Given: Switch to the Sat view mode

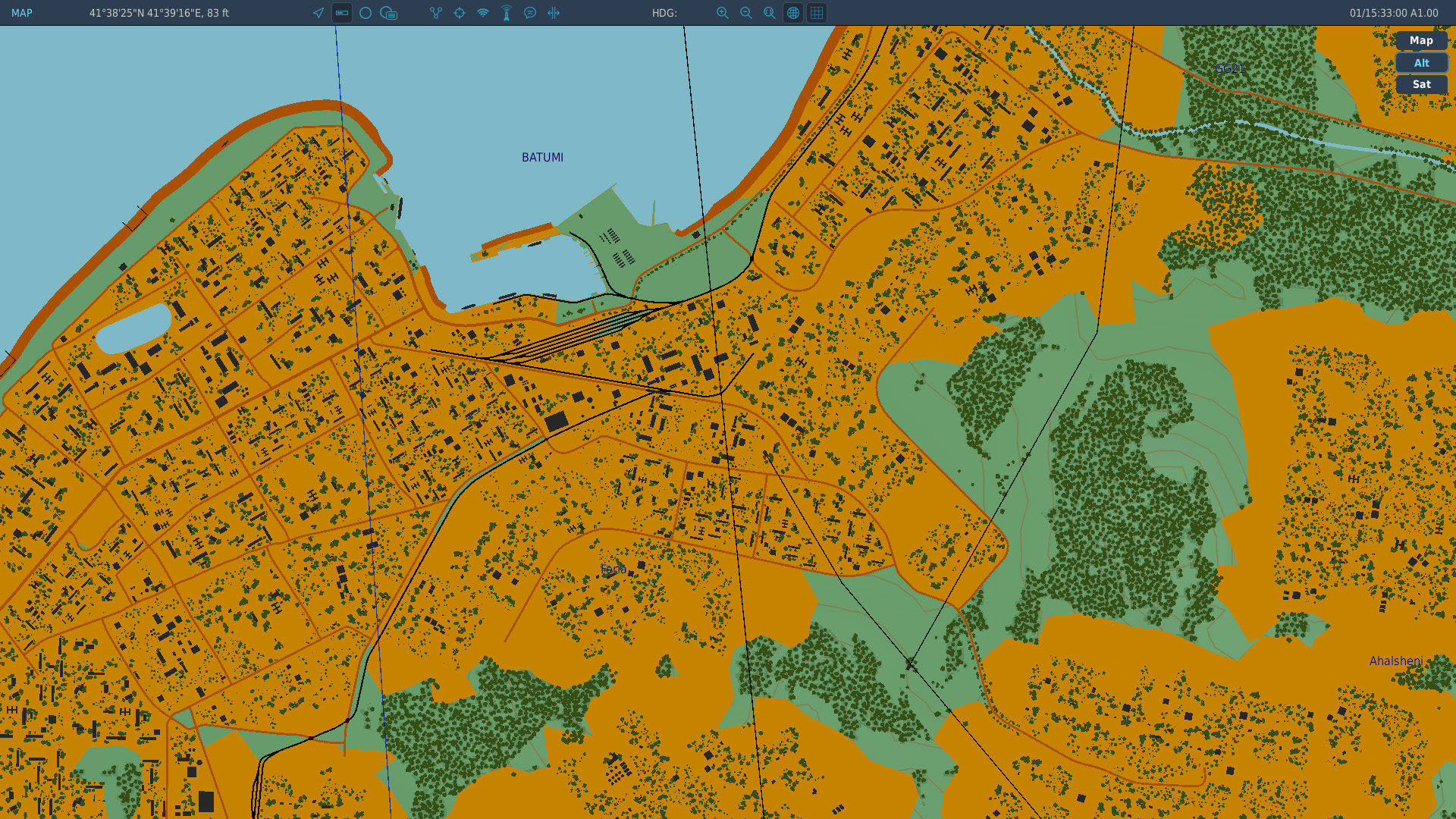Looking at the screenshot, I should pos(1421,85).
